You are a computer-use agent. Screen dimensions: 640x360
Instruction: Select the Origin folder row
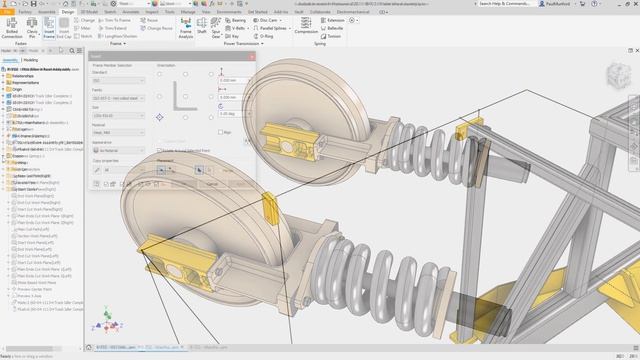tap(17, 89)
